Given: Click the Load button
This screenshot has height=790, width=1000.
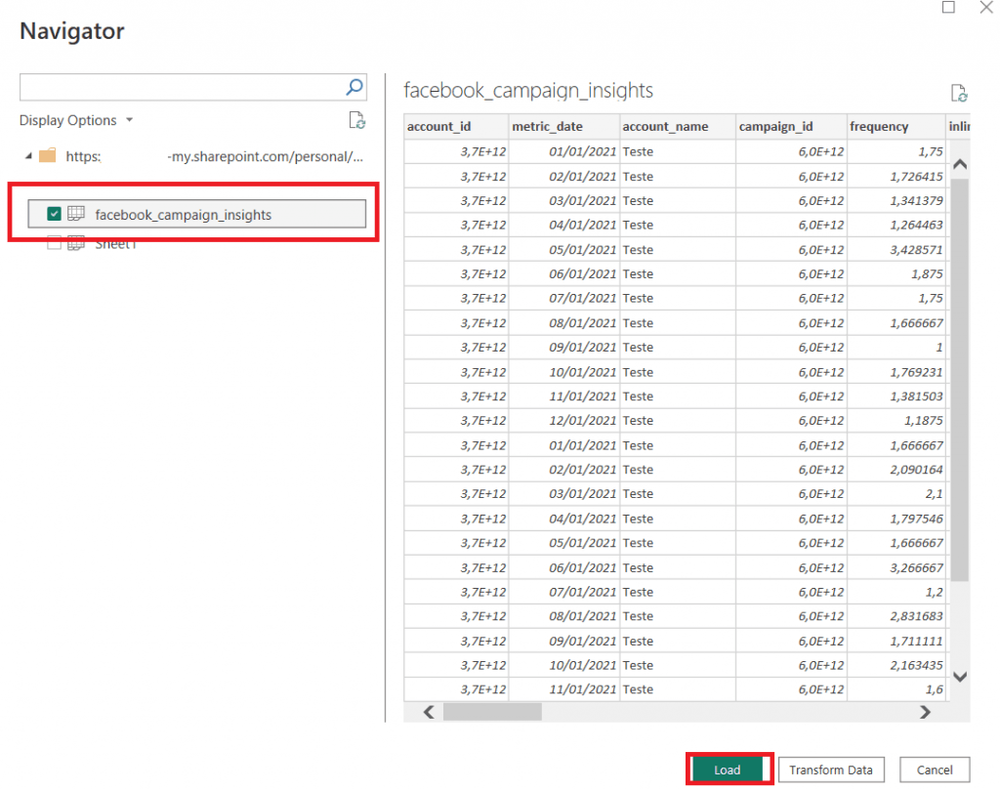Looking at the screenshot, I should 728,769.
